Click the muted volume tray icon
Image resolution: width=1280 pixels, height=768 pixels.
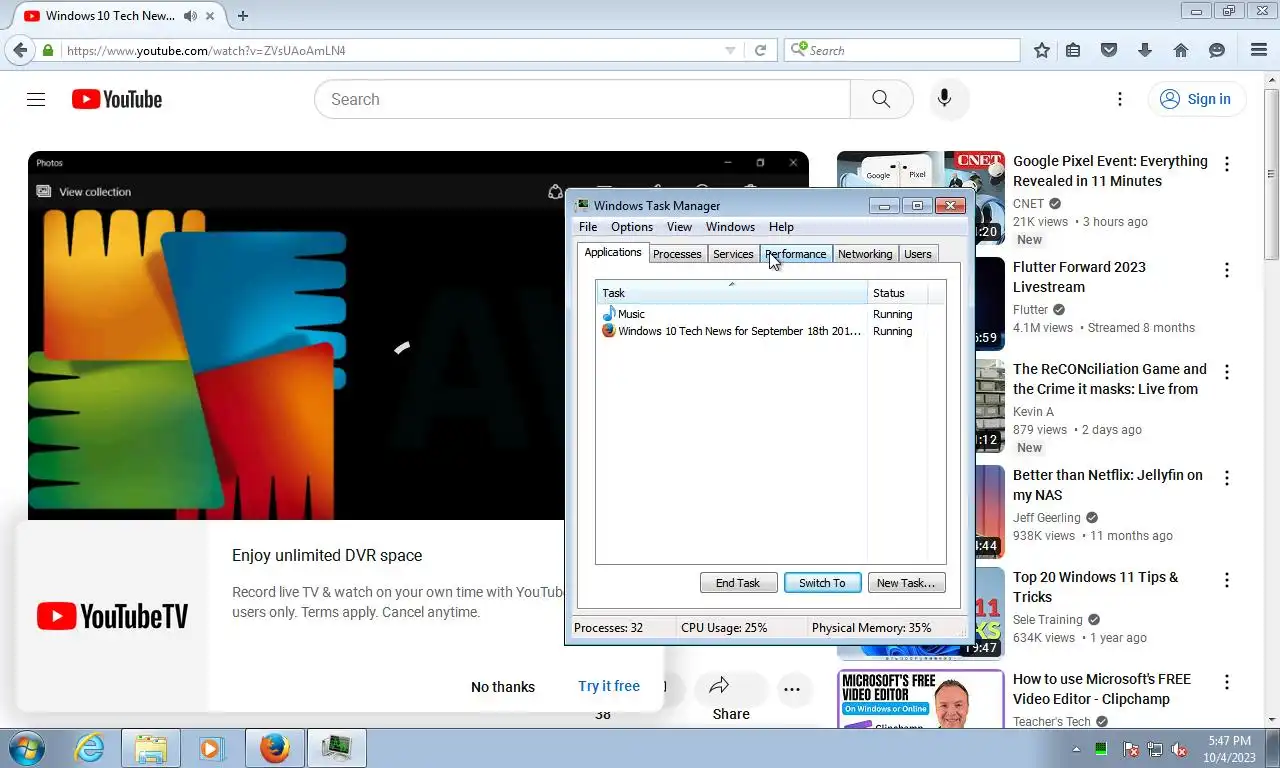point(1180,749)
